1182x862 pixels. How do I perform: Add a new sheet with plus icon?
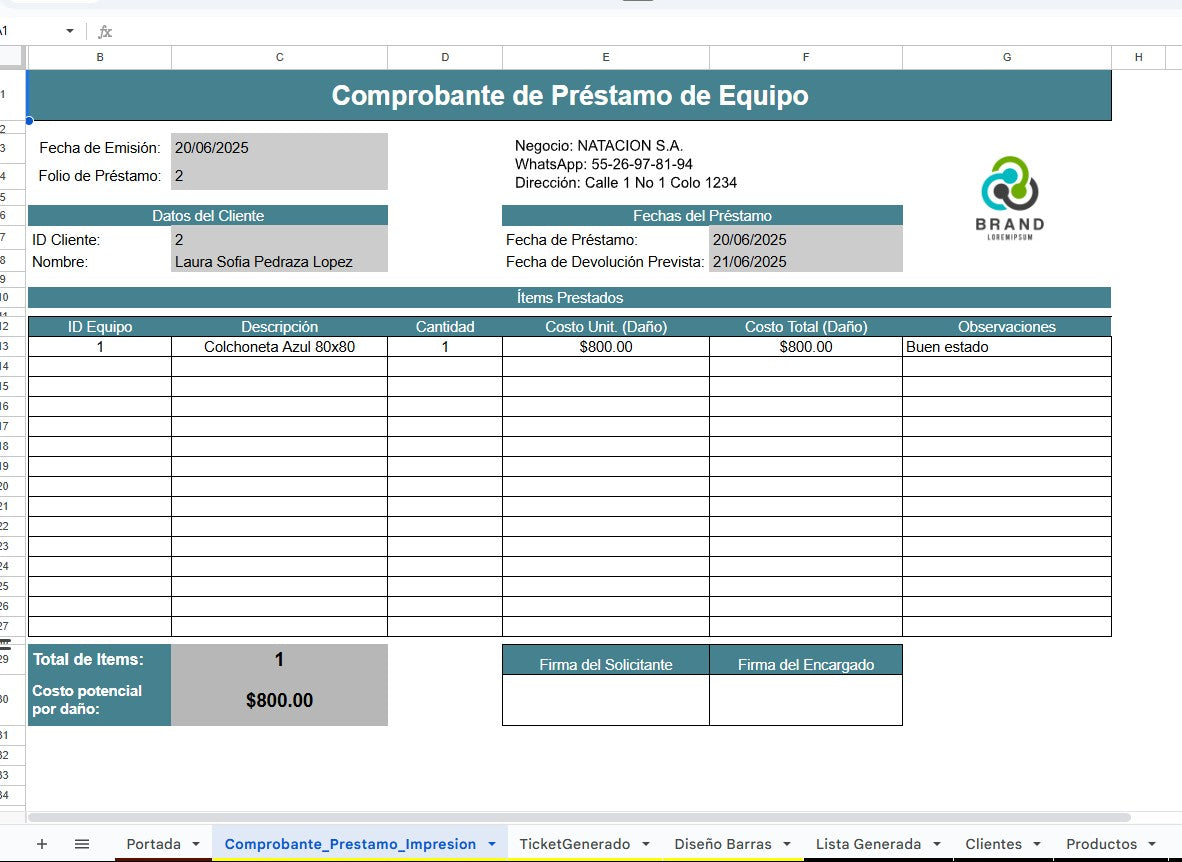pos(42,844)
